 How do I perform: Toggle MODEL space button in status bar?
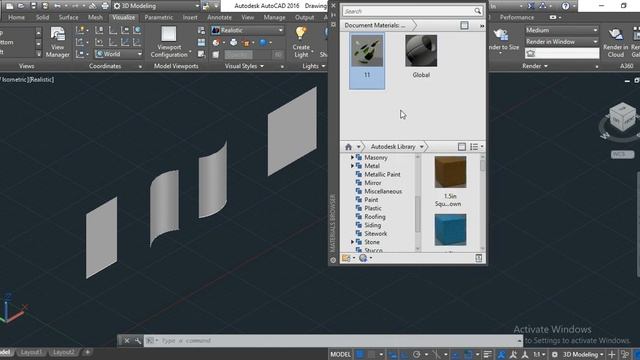click(x=340, y=354)
